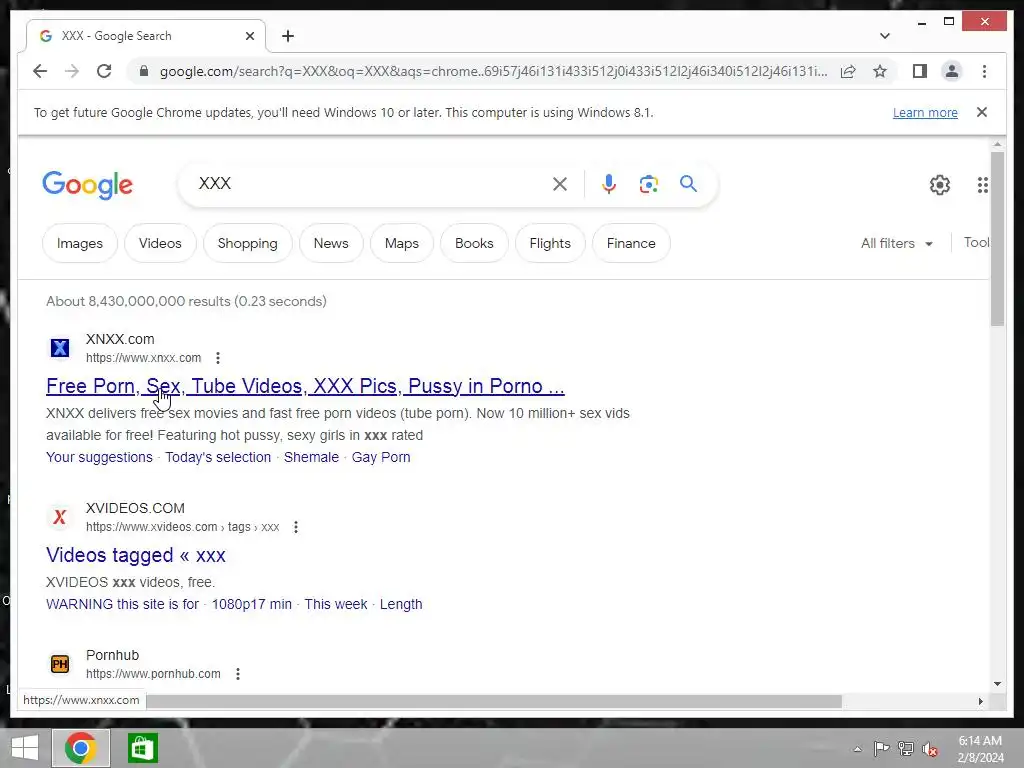Open the Chrome side panel

(x=920, y=71)
